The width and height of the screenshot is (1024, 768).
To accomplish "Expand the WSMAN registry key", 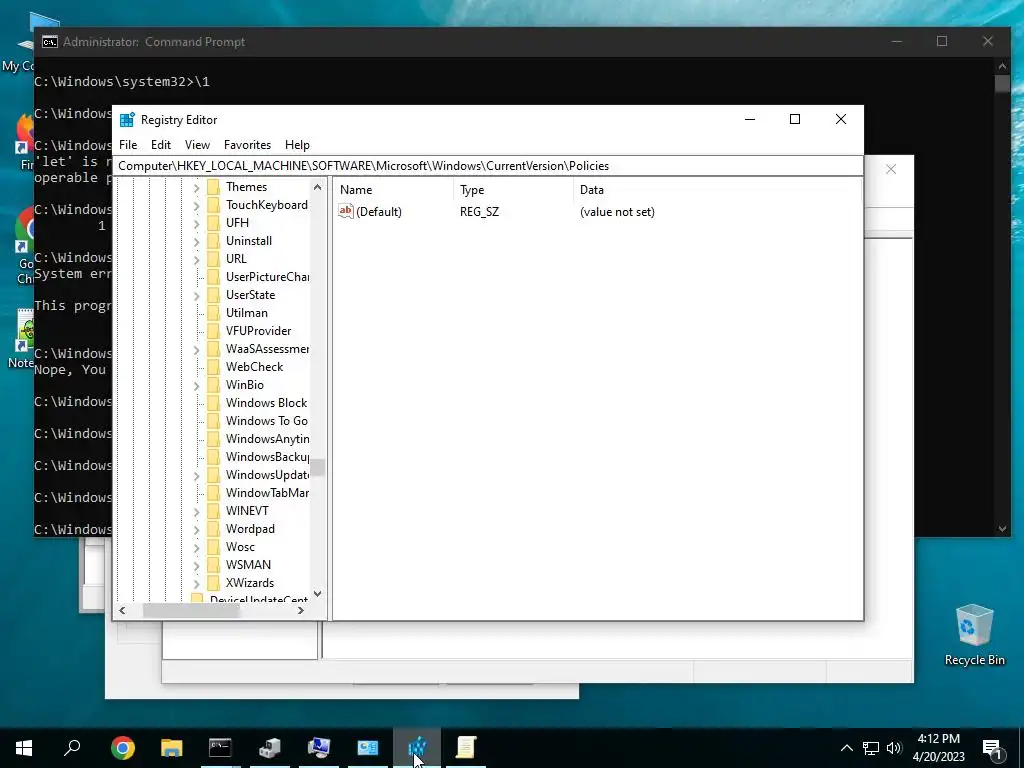I will 197,565.
